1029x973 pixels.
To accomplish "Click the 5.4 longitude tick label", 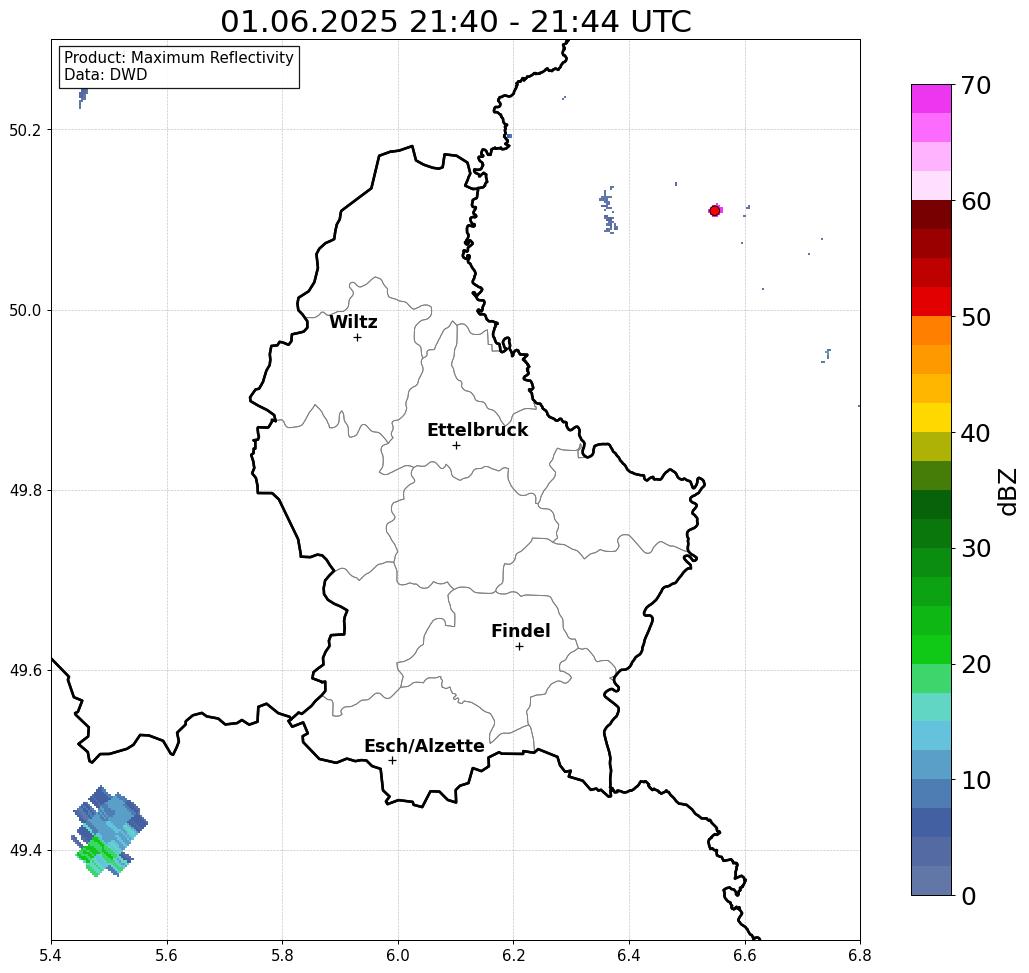I will (x=51, y=955).
